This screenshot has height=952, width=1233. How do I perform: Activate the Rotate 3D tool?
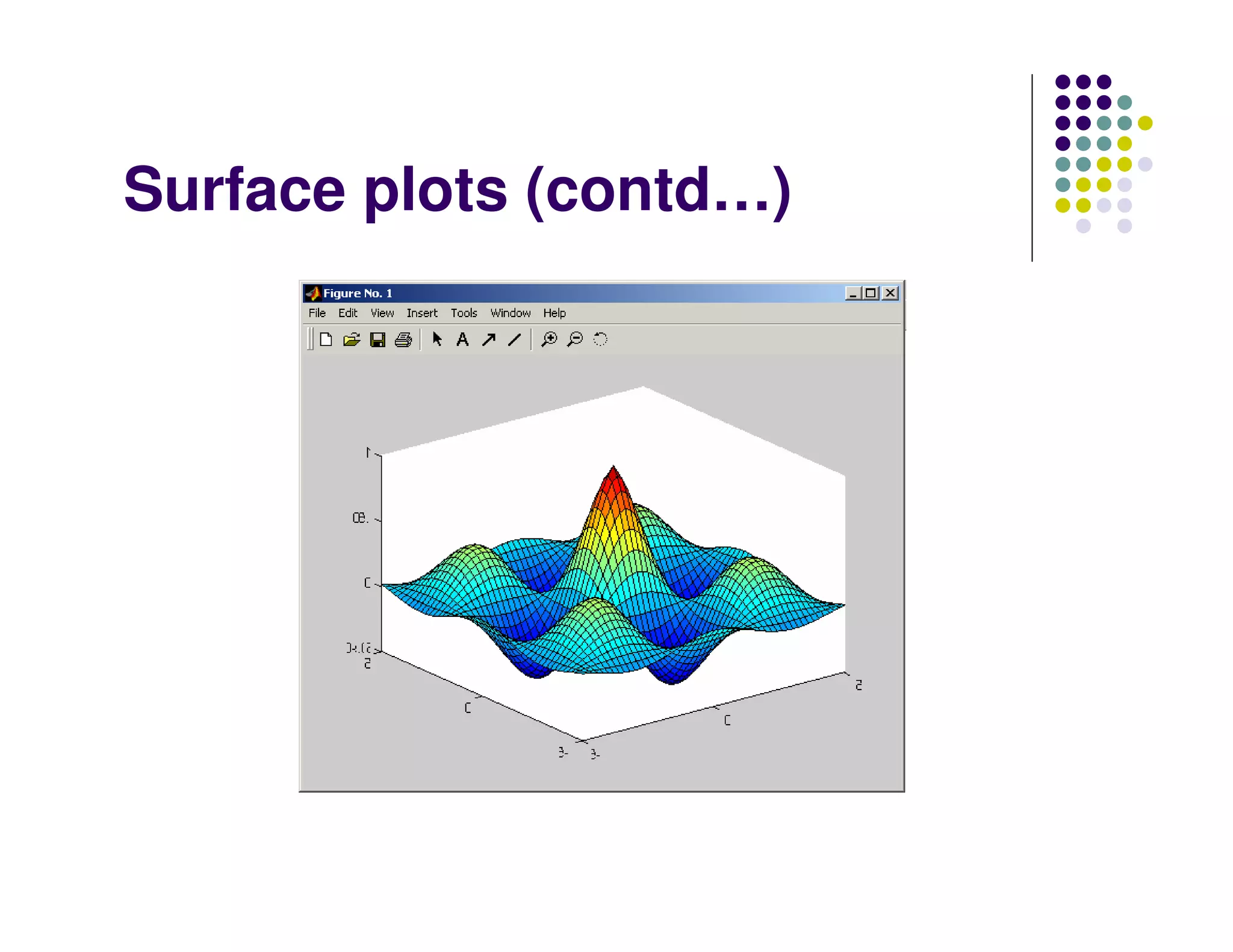600,339
